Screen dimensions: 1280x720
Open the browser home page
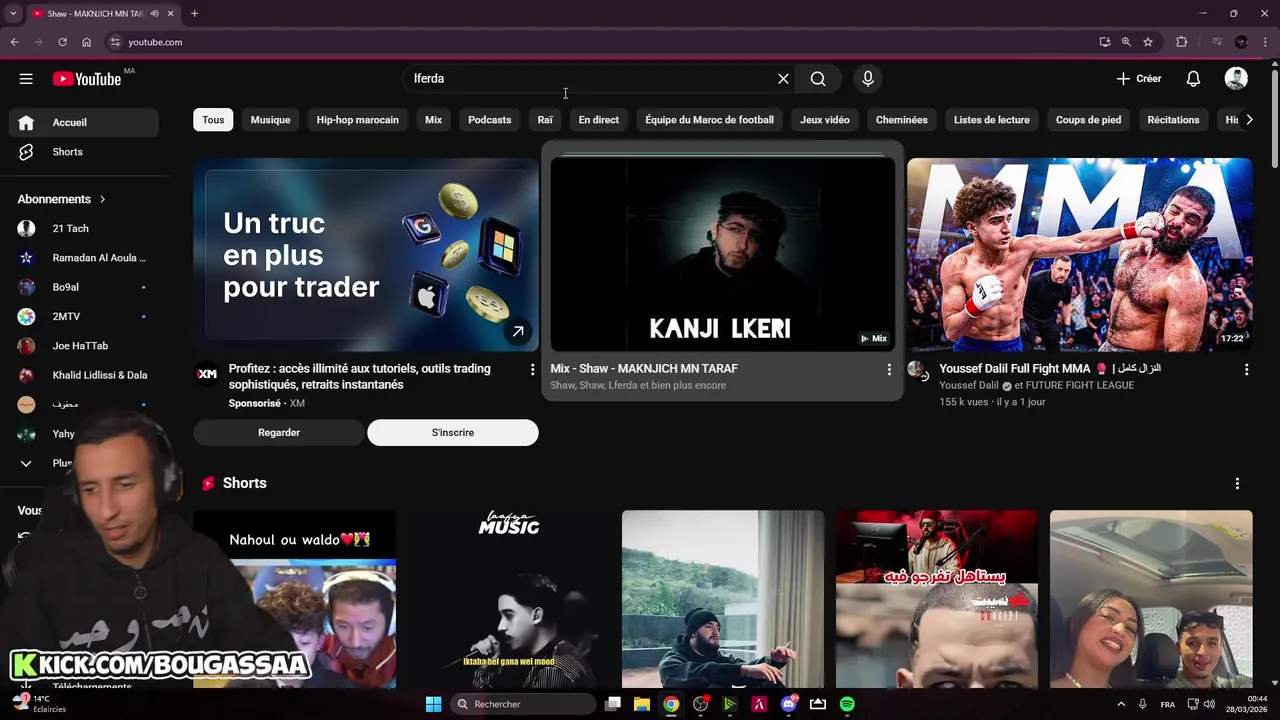point(86,42)
